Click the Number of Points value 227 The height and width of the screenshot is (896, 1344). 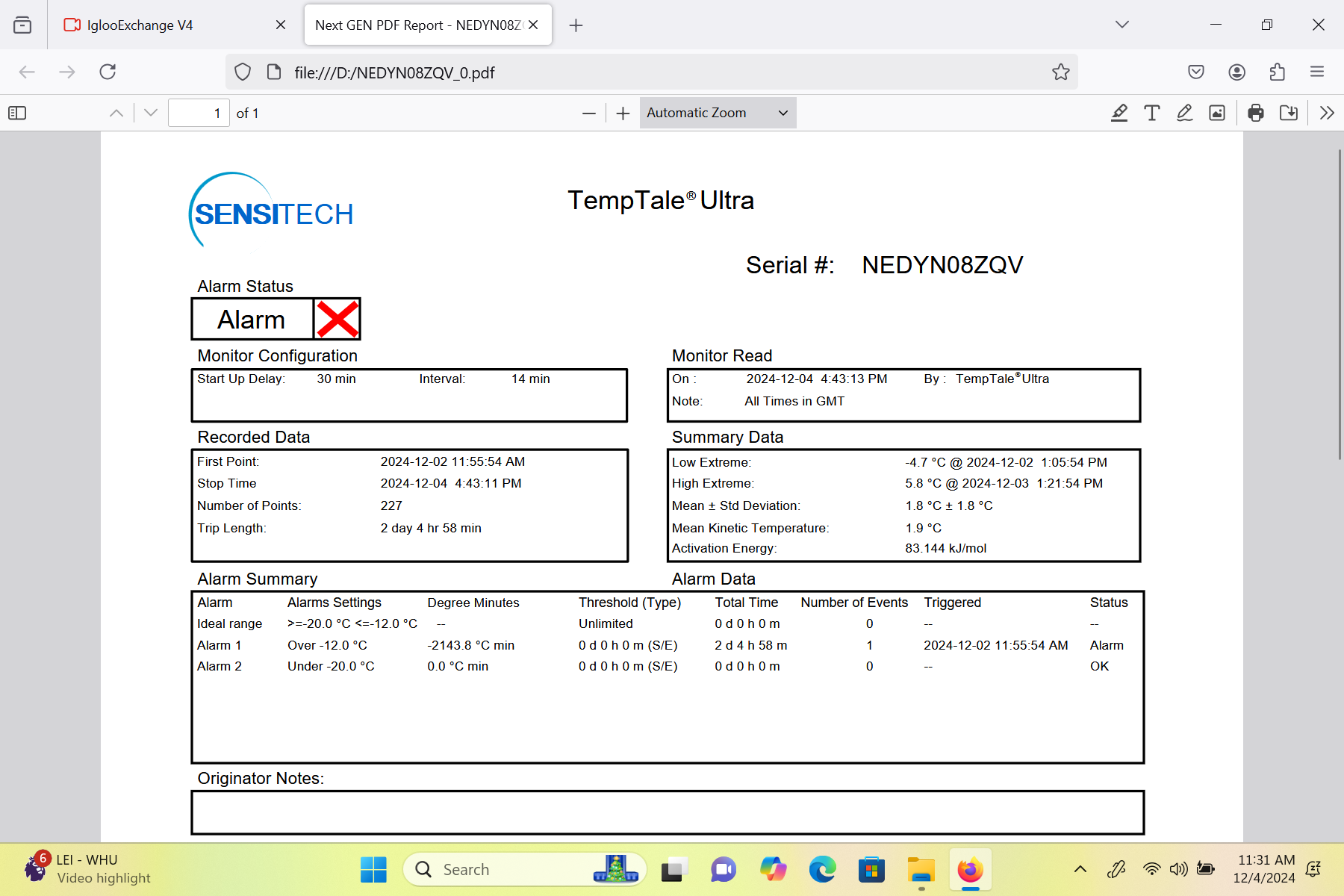391,505
